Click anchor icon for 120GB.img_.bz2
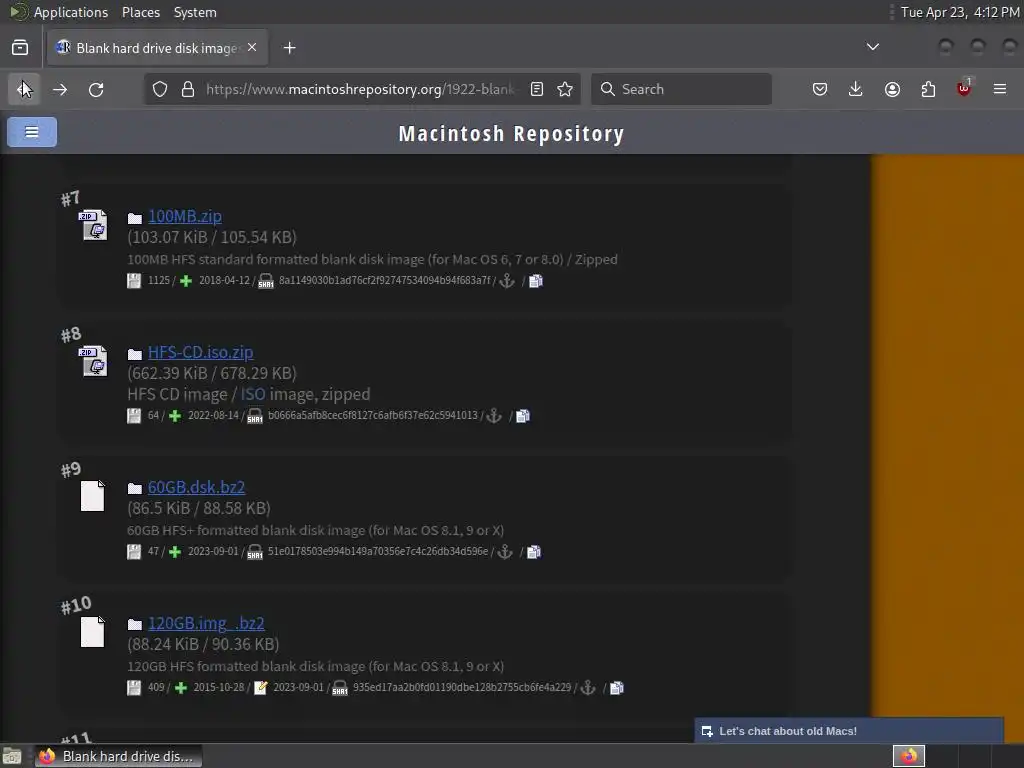The height and width of the screenshot is (768, 1024). click(588, 688)
